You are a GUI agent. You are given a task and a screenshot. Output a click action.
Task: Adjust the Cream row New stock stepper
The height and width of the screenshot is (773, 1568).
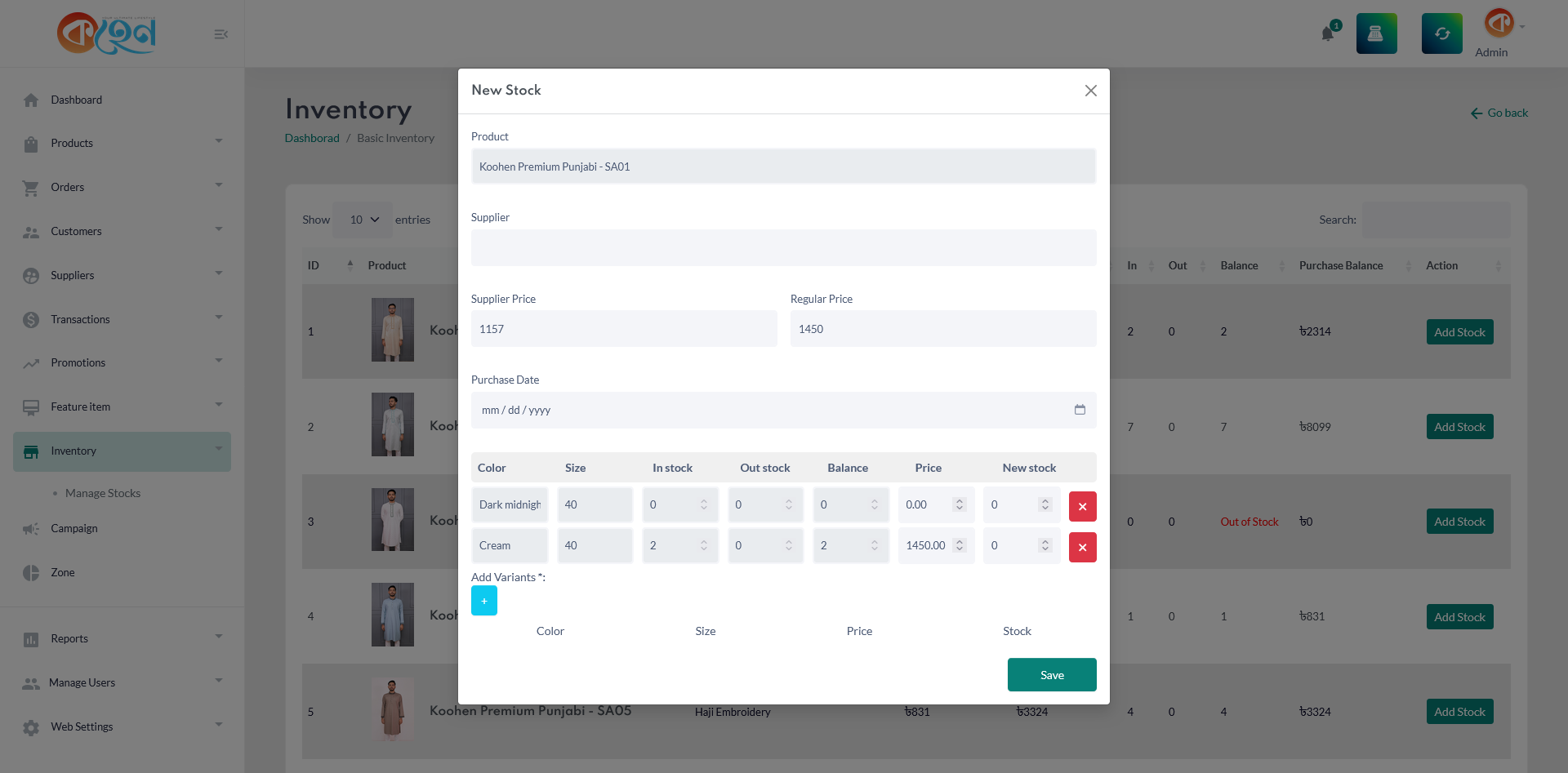click(1045, 545)
